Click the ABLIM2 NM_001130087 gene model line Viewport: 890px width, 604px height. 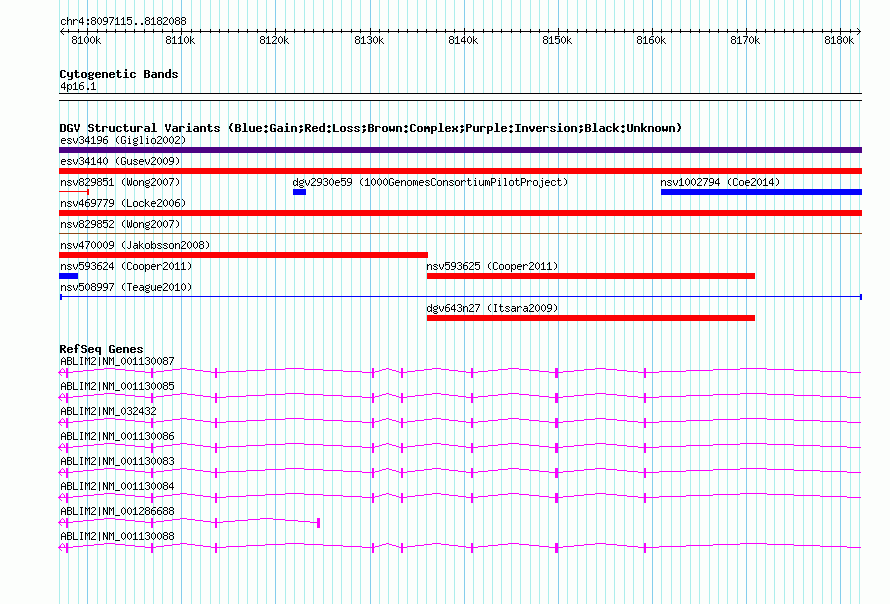[460, 372]
